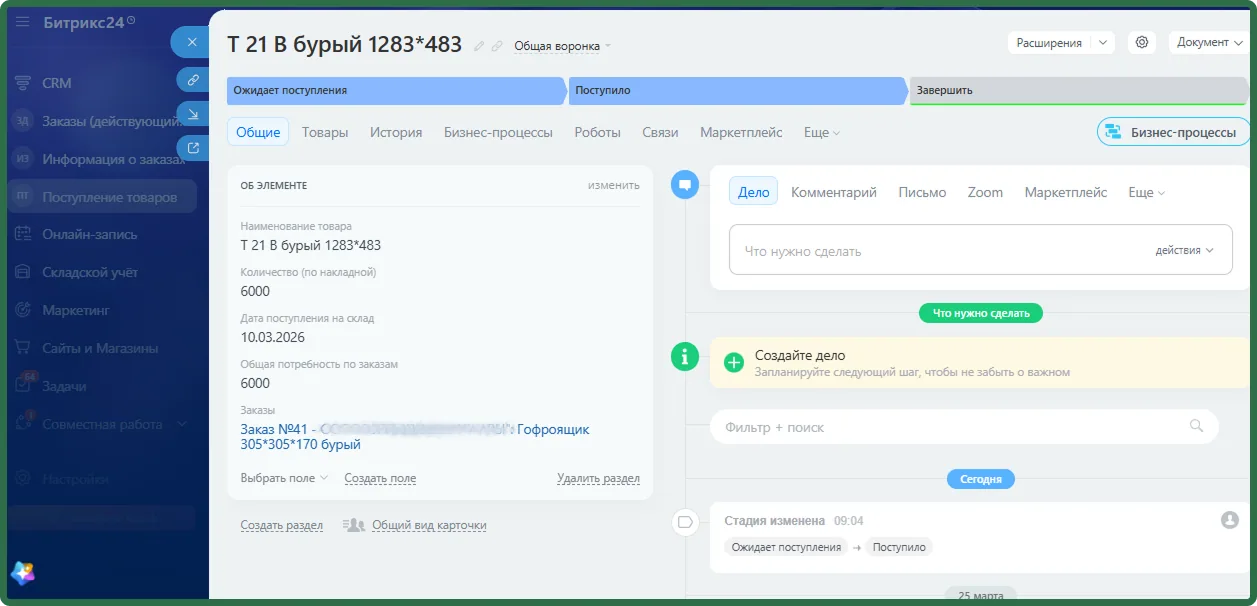The height and width of the screenshot is (606, 1257).
Task: Copy link using the chain icon on slider edge
Action: pos(193,80)
